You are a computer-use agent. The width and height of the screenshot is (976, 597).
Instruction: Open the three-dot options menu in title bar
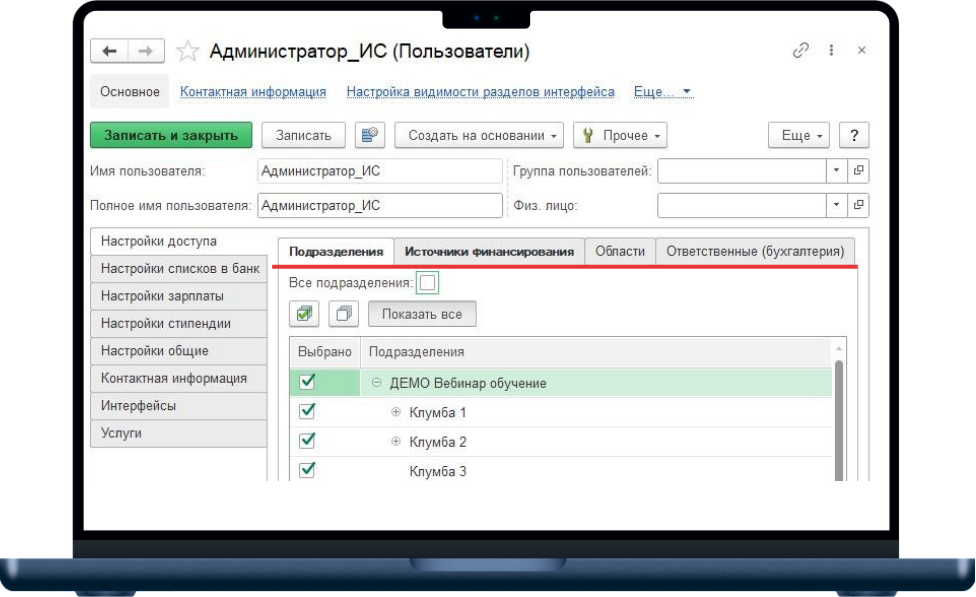pyautogui.click(x=831, y=50)
